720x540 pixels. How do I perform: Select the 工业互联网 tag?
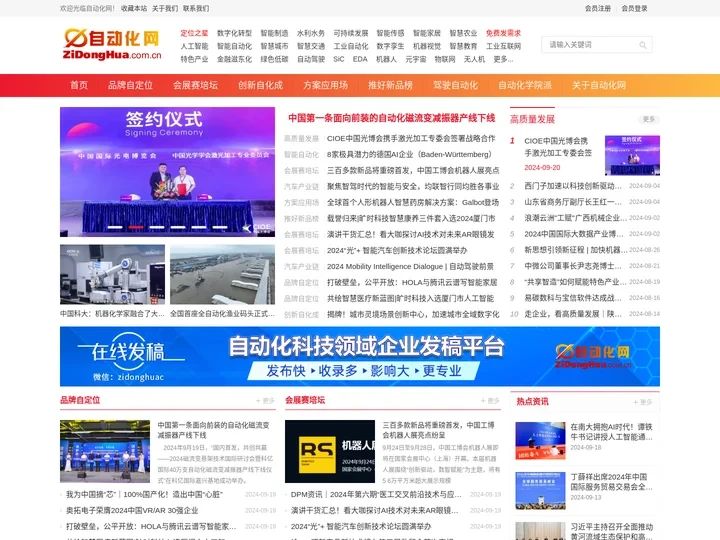point(503,46)
